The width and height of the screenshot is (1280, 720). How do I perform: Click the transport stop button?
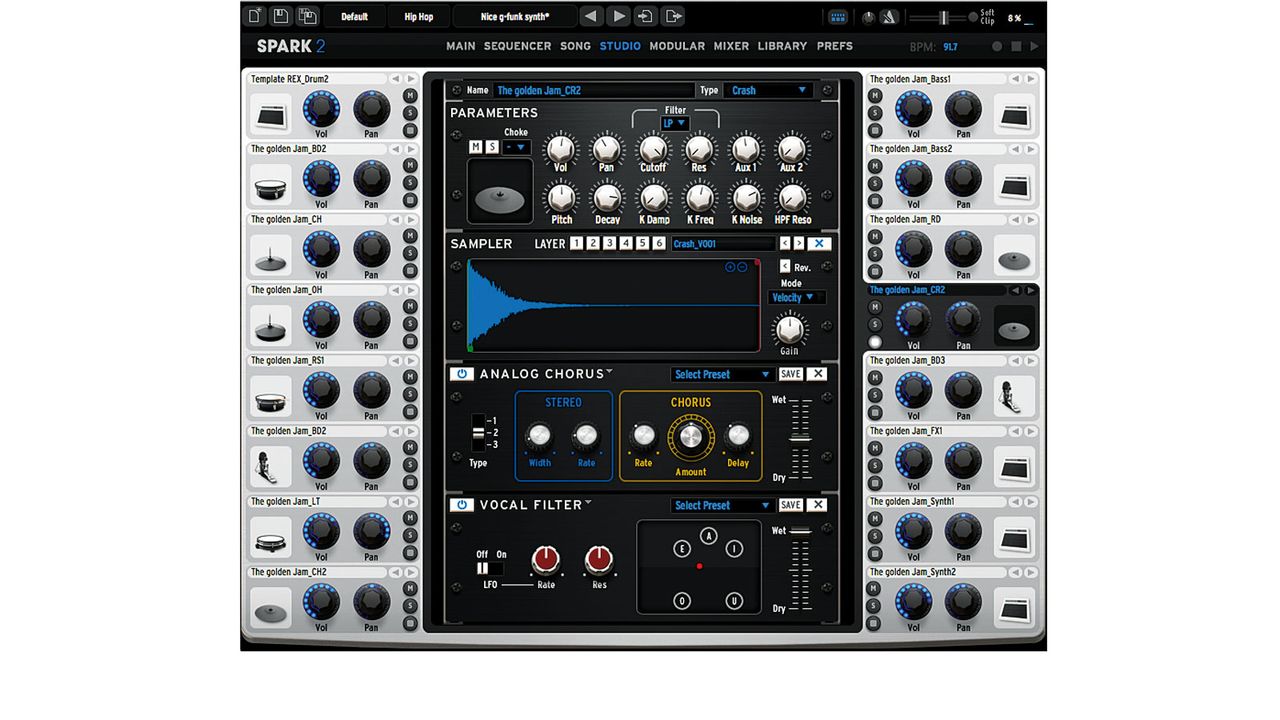1016,46
